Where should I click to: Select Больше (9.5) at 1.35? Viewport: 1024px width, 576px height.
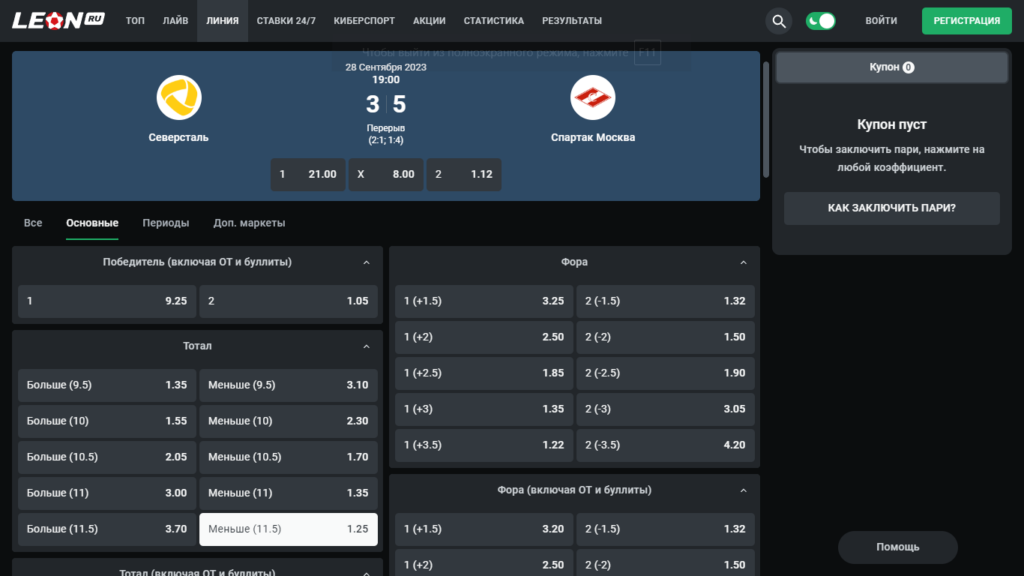tap(106, 385)
